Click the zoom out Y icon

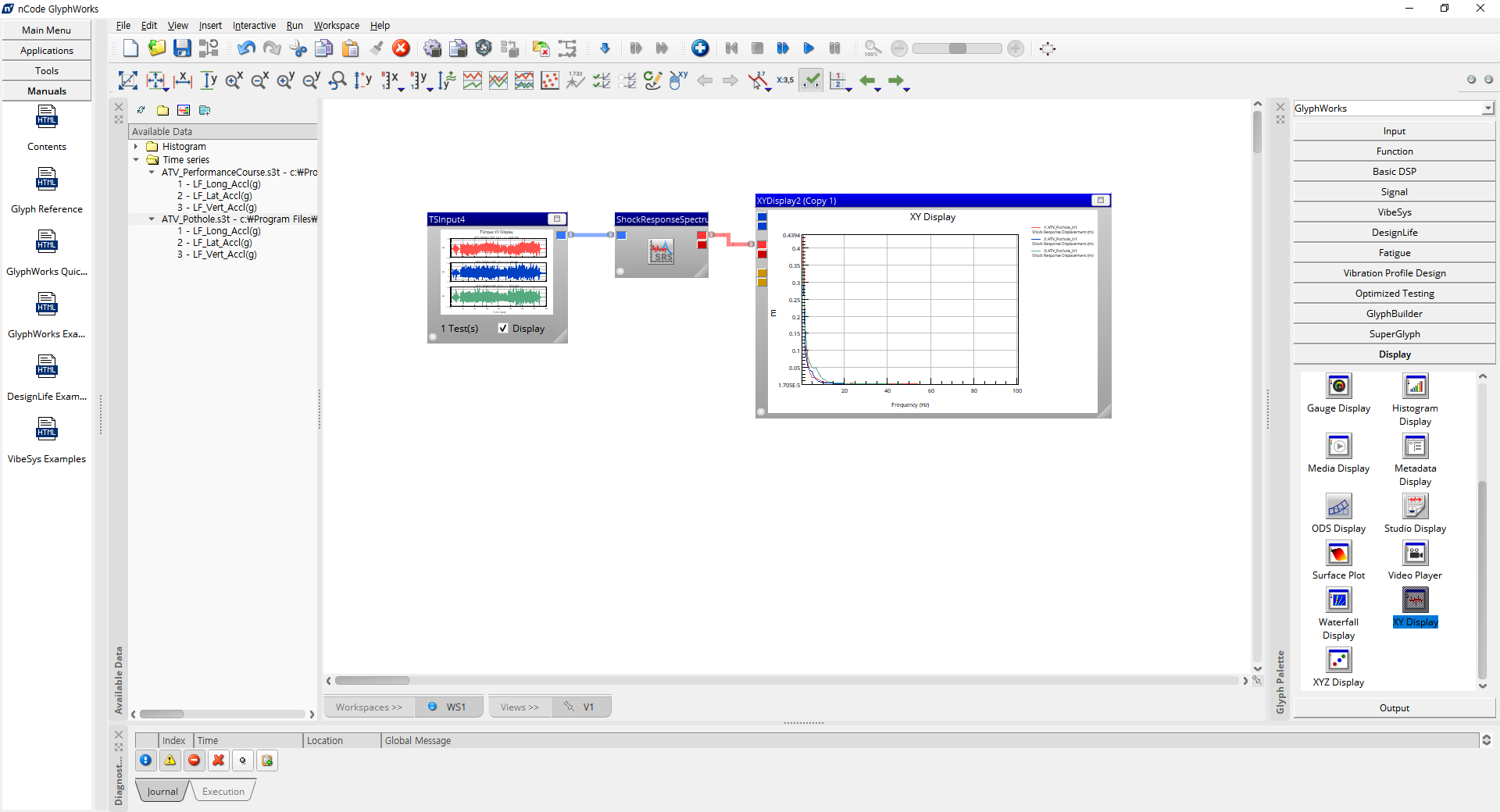311,80
